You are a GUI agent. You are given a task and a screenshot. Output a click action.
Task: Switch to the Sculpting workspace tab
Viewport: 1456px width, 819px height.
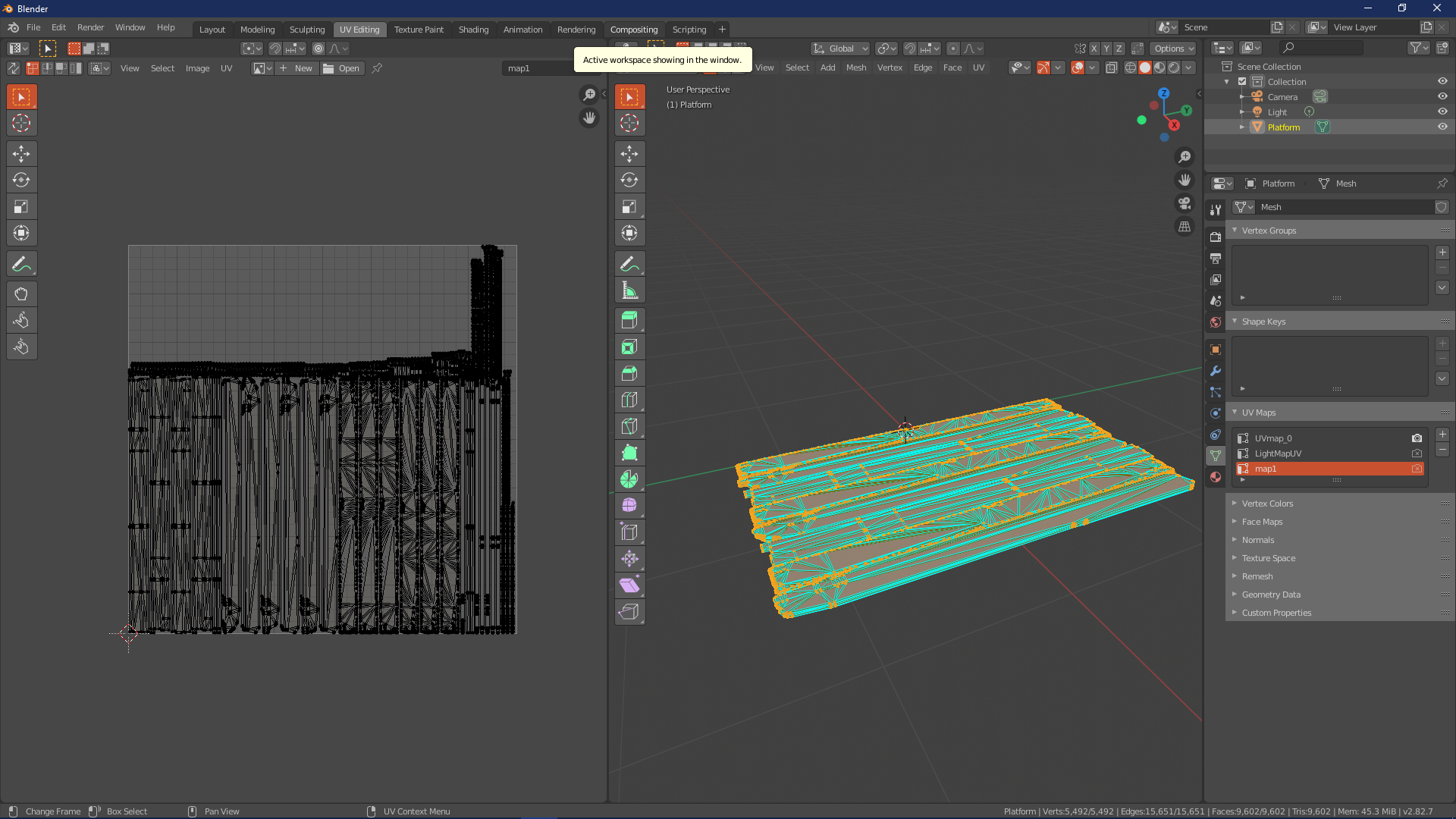pyautogui.click(x=307, y=30)
